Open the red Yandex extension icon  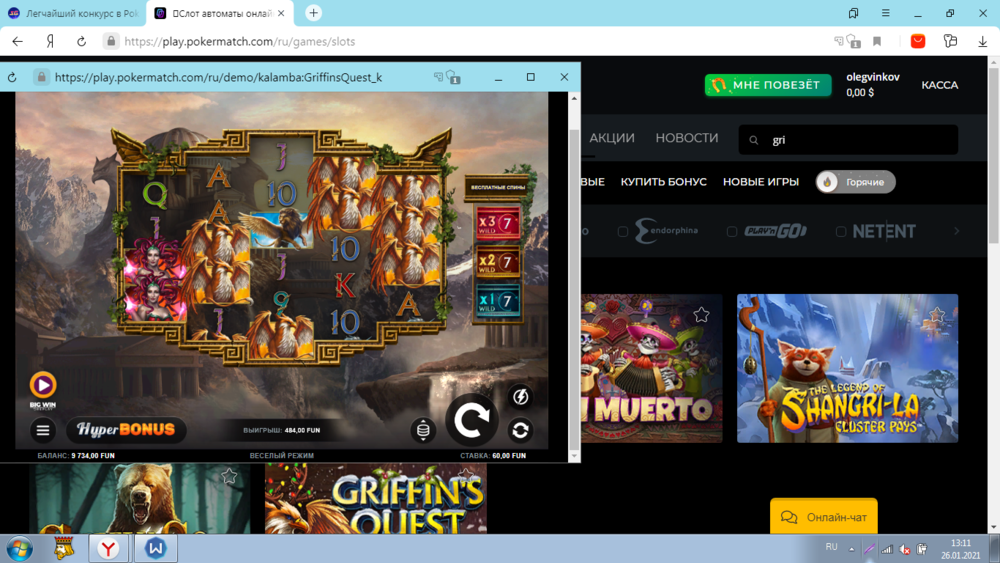pyautogui.click(x=918, y=41)
